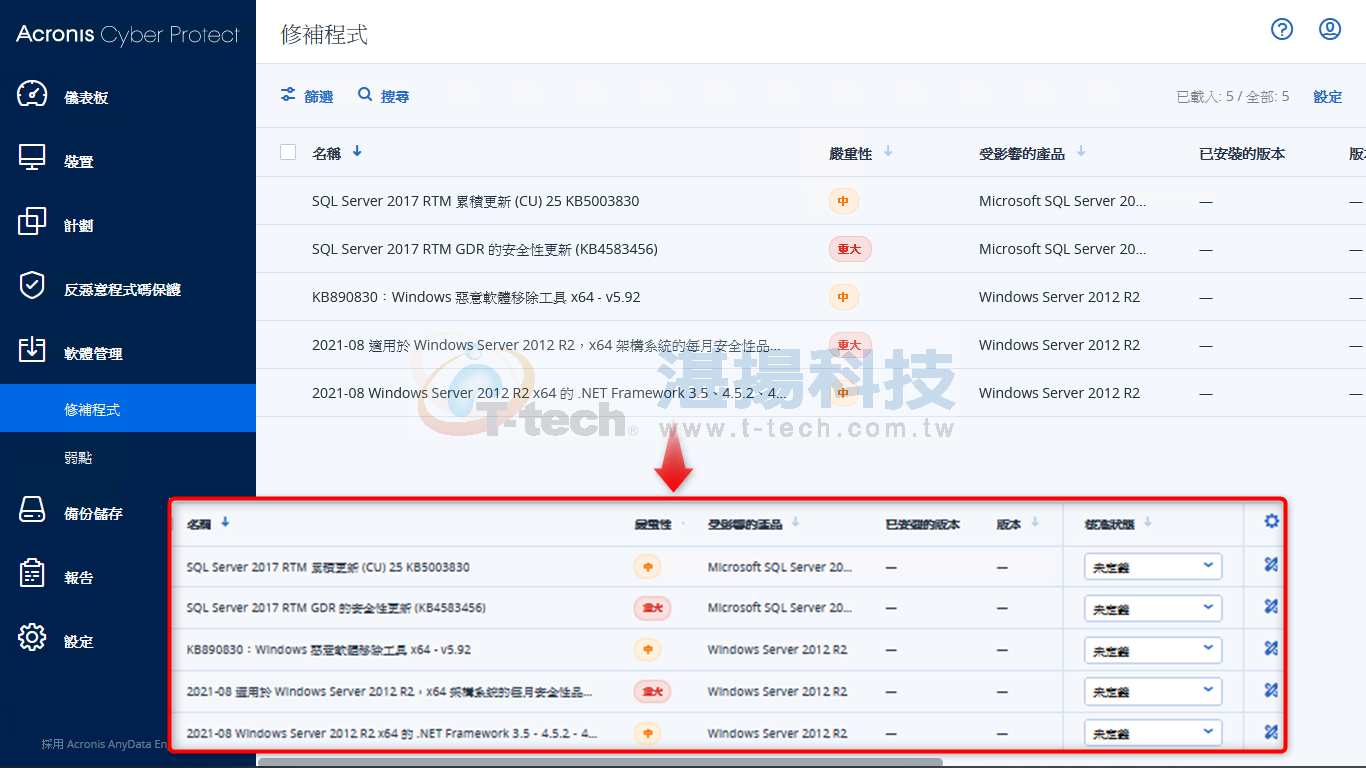Open the inset 未定義 dropdown for .NET Framework row
The image size is (1366, 768).
point(1153,733)
